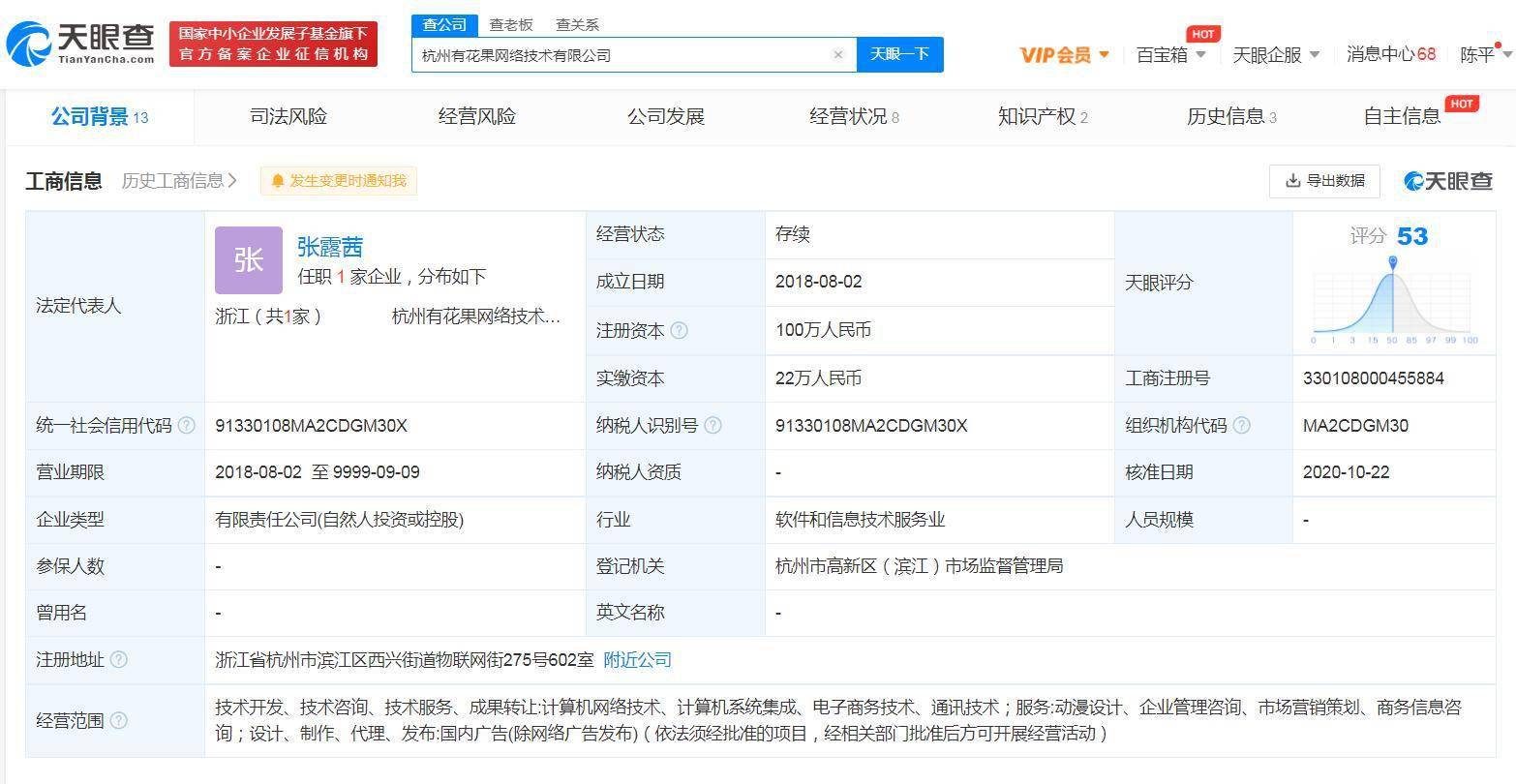
Task: Open the 陈平 user account menu
Action: point(1485,54)
